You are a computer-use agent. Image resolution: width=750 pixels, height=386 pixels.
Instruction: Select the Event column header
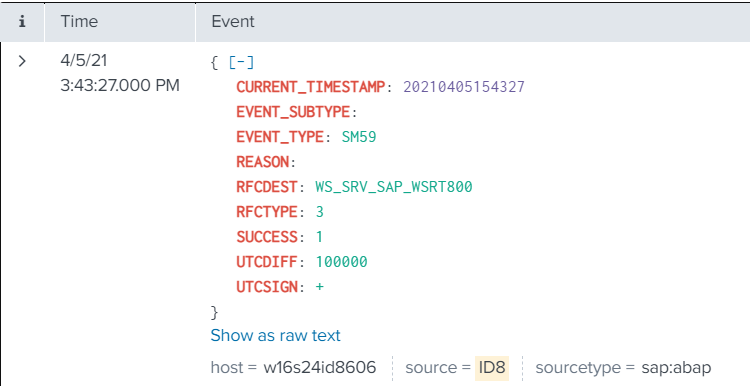(233, 22)
